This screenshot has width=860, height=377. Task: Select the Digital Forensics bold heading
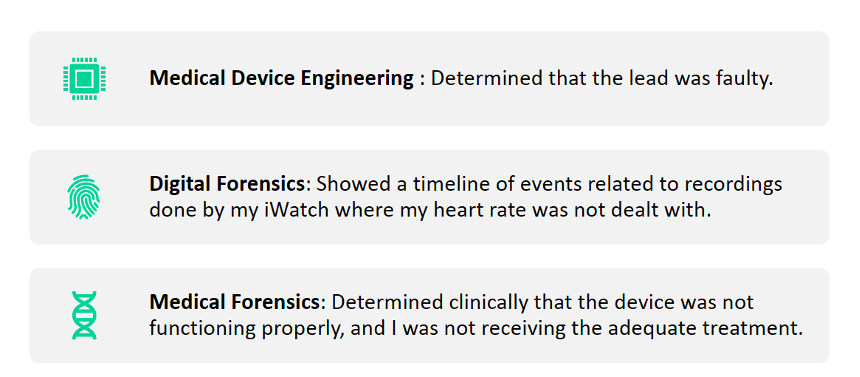tap(227, 184)
